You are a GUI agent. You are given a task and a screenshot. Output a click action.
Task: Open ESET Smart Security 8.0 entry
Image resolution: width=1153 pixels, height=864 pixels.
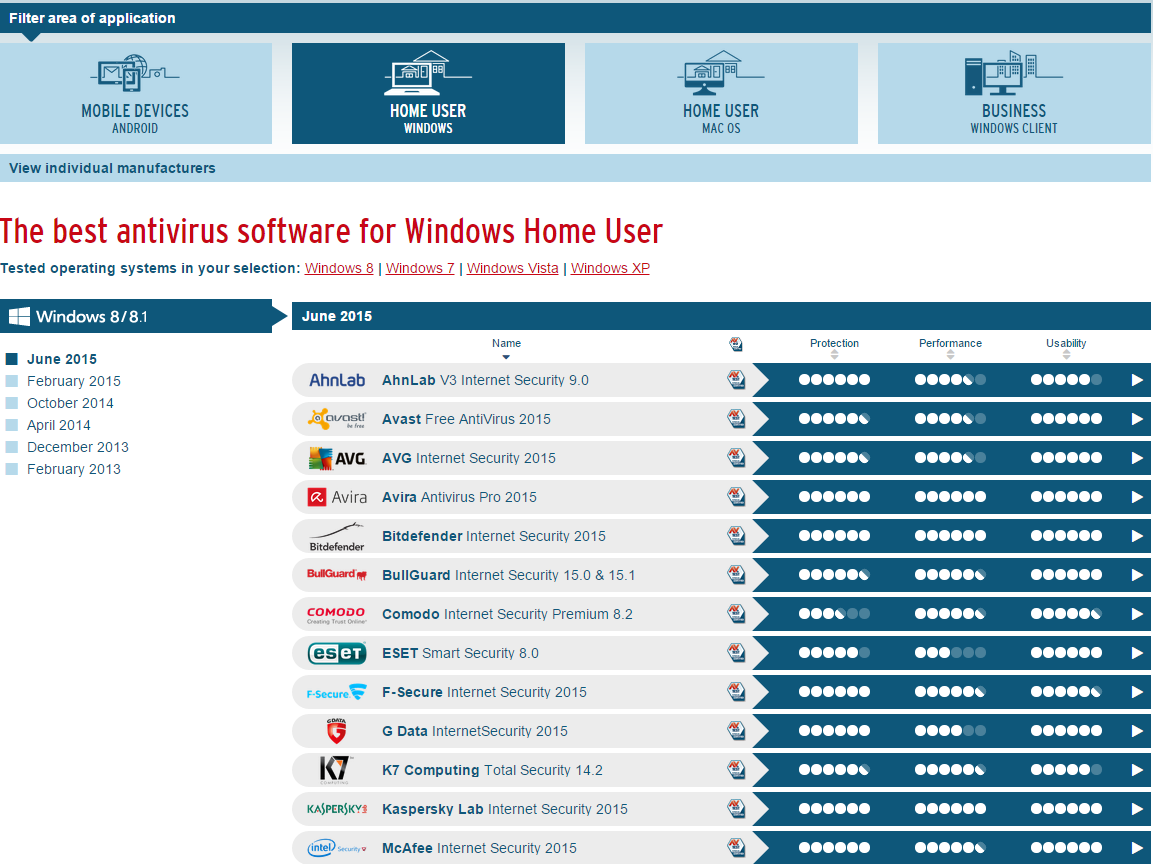click(x=460, y=653)
